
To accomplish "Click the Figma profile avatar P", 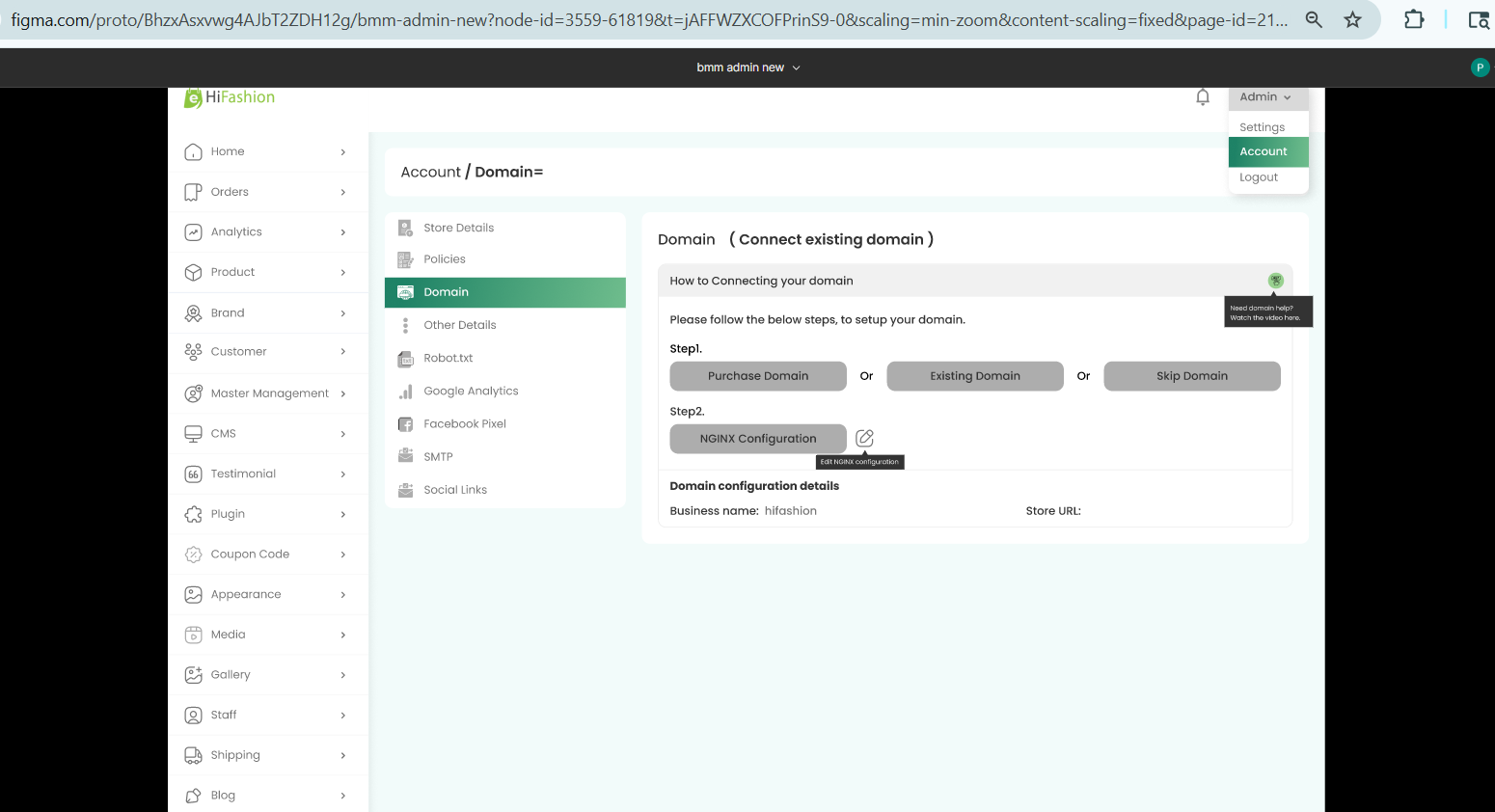I will tap(1480, 68).
